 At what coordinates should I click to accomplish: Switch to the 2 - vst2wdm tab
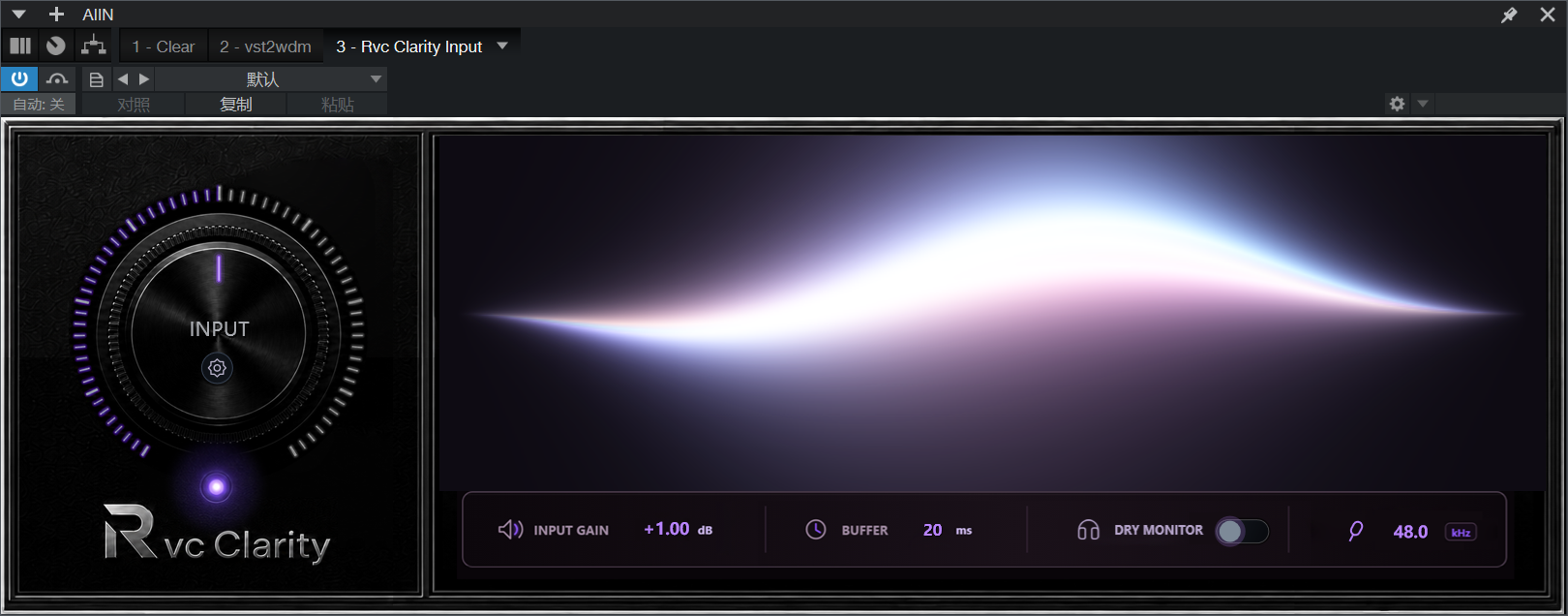pos(265,46)
